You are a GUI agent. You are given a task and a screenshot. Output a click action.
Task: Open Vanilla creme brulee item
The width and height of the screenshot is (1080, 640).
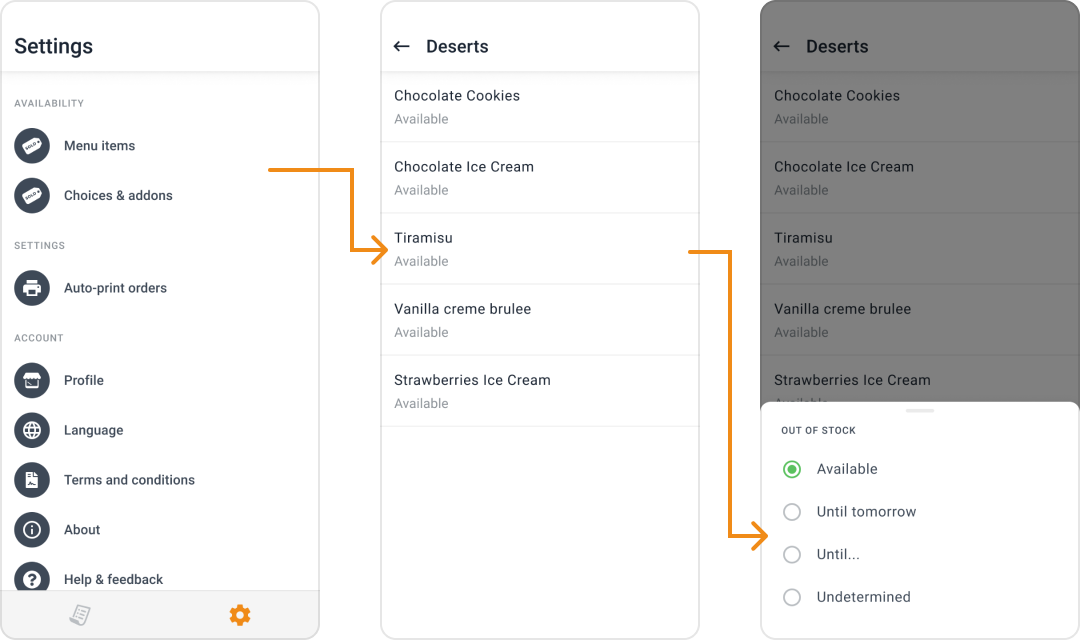click(x=540, y=319)
